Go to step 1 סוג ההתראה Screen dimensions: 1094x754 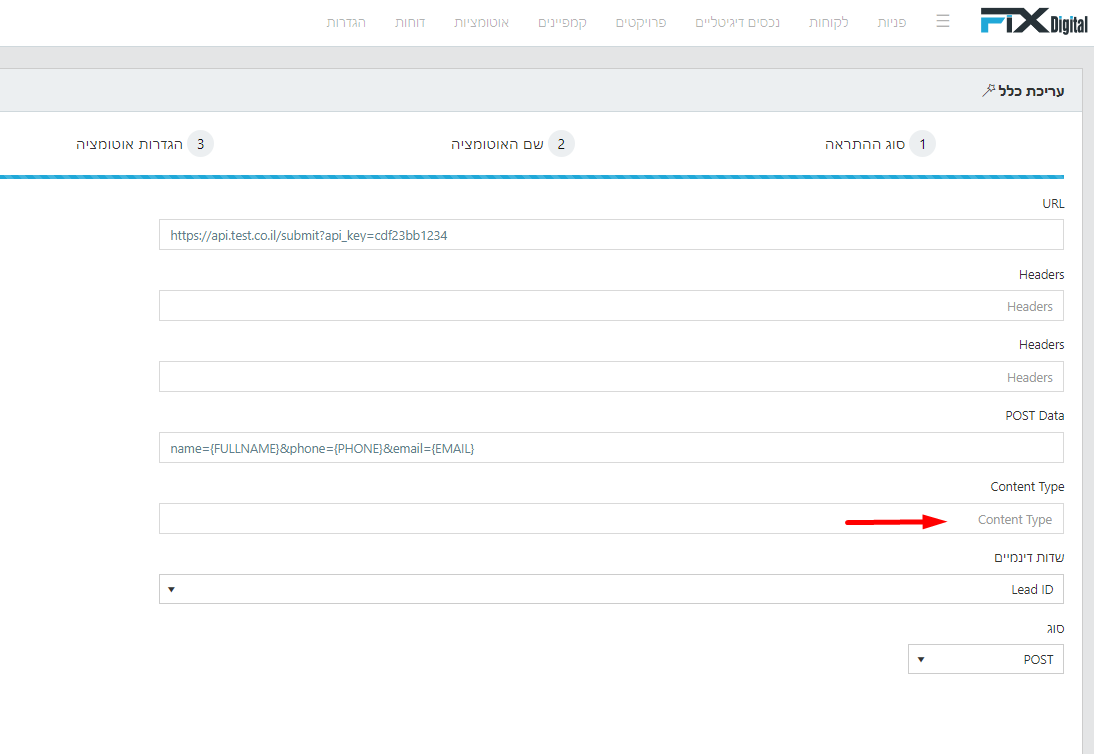pos(880,144)
